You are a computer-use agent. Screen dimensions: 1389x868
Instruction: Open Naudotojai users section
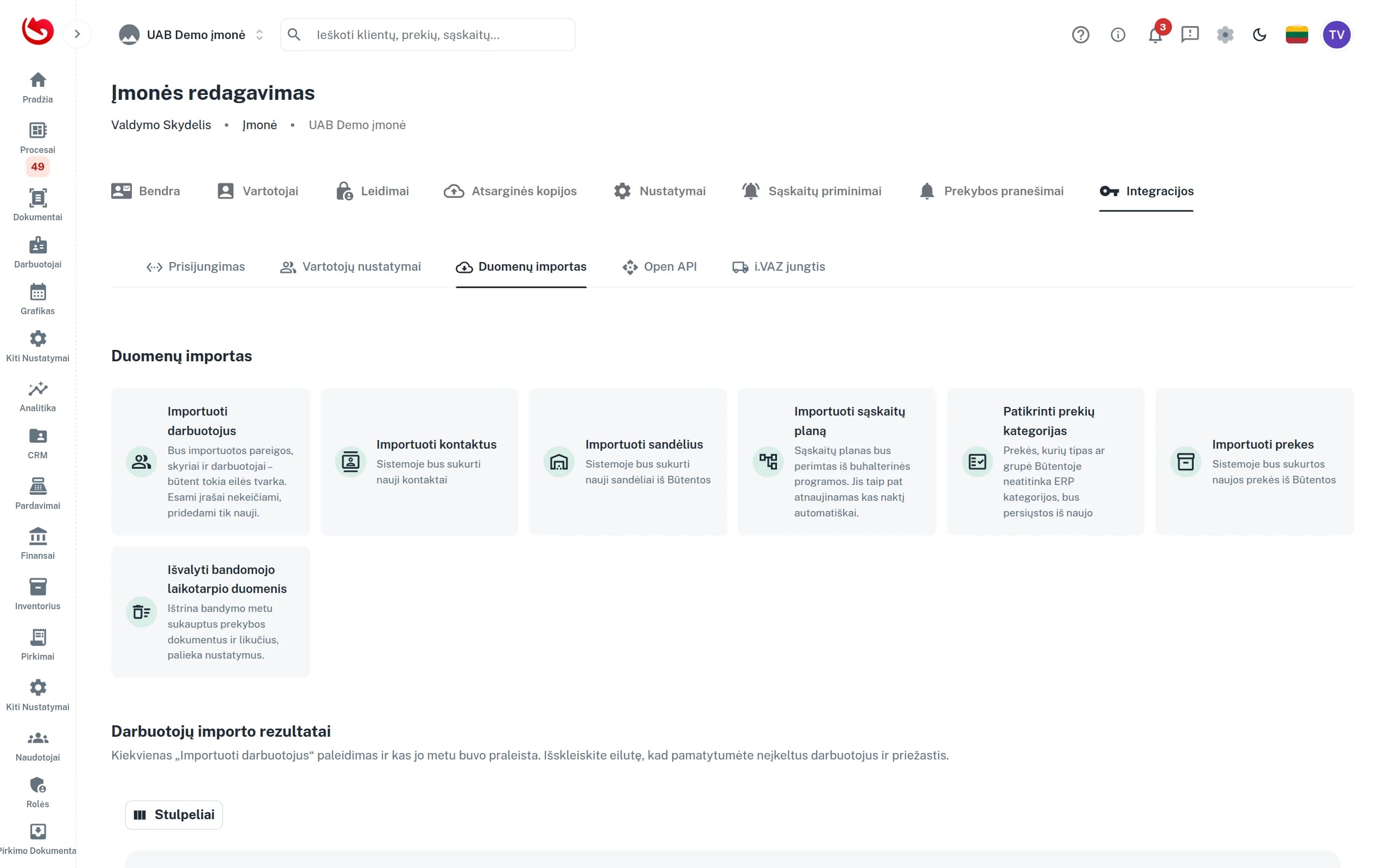[x=38, y=746]
